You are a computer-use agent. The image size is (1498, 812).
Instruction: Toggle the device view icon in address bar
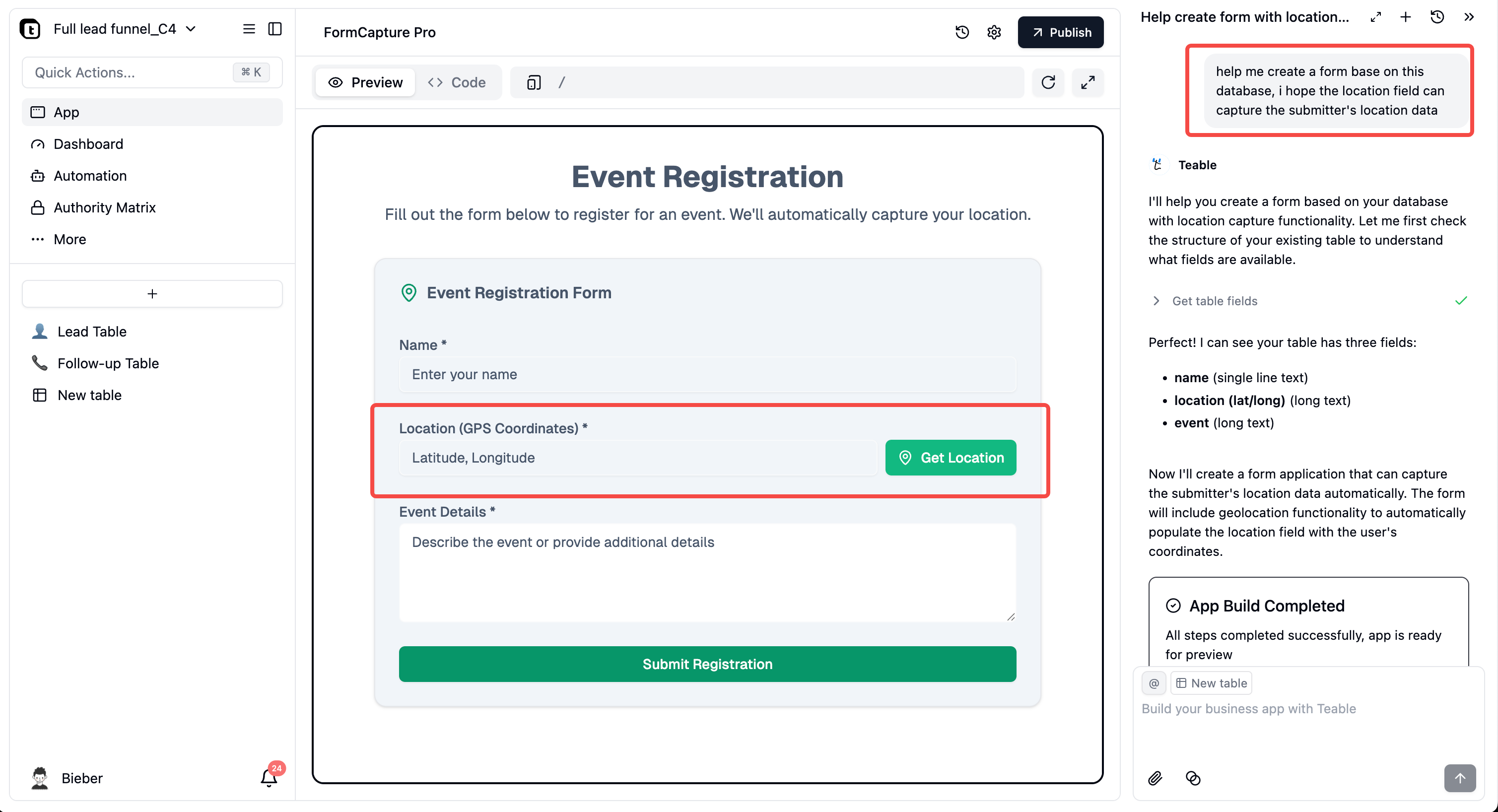tap(533, 82)
